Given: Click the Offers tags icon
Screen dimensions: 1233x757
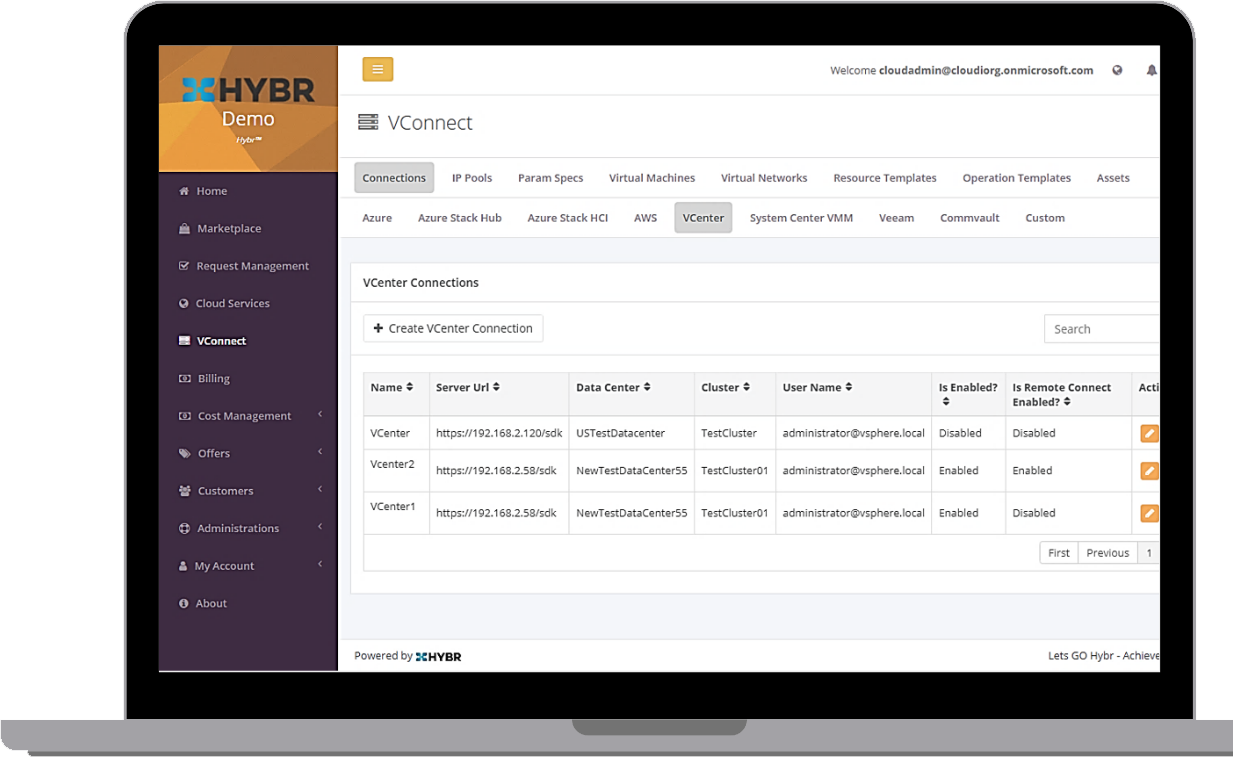Looking at the screenshot, I should [x=184, y=453].
